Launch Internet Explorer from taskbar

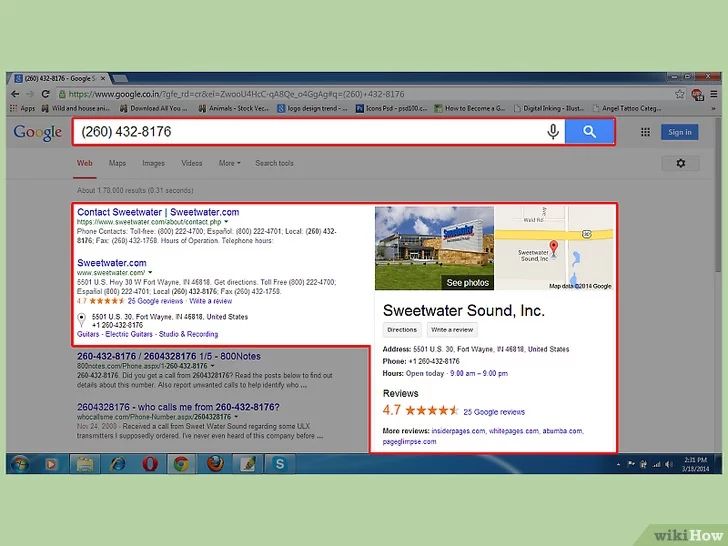click(117, 464)
